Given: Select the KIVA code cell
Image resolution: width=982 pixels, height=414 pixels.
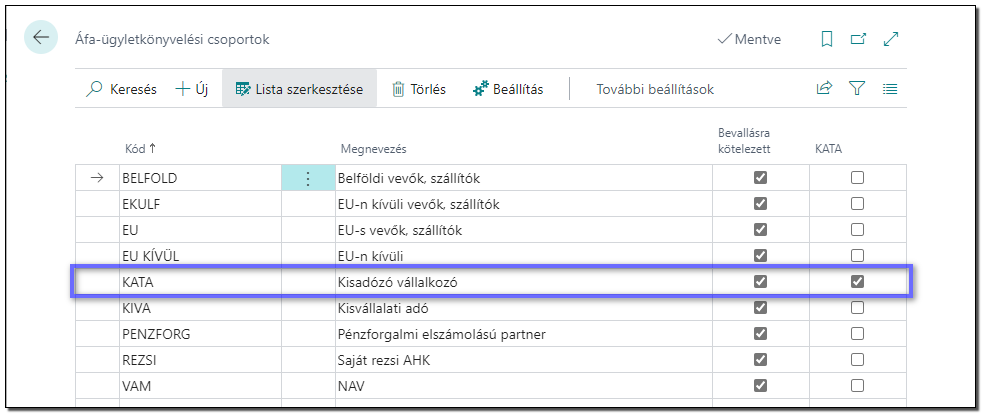Looking at the screenshot, I should click(200, 308).
